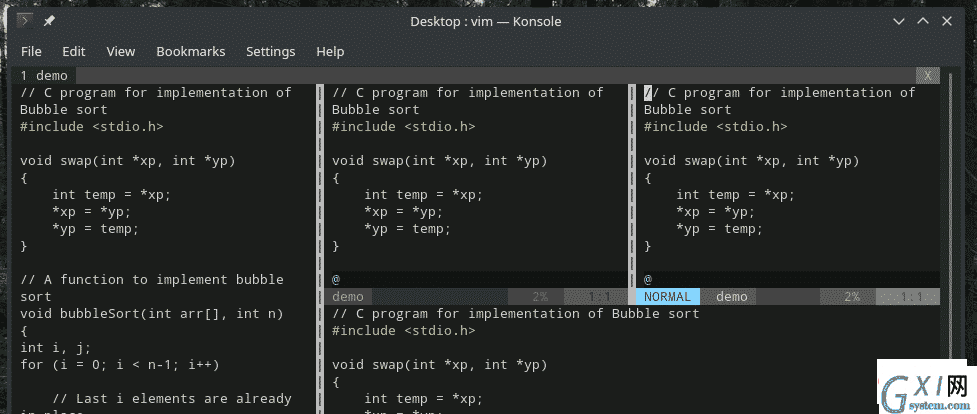Click "#include <stdio.h>" in left pane

tap(92, 127)
